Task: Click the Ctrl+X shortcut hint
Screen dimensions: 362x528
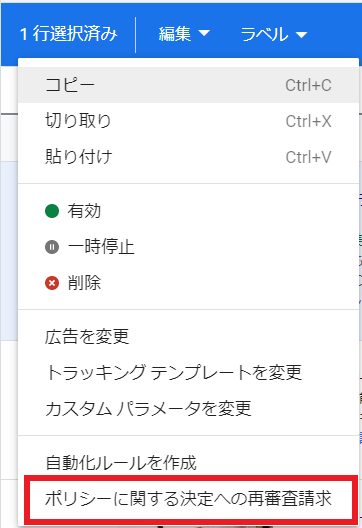Action: pyautogui.click(x=308, y=121)
